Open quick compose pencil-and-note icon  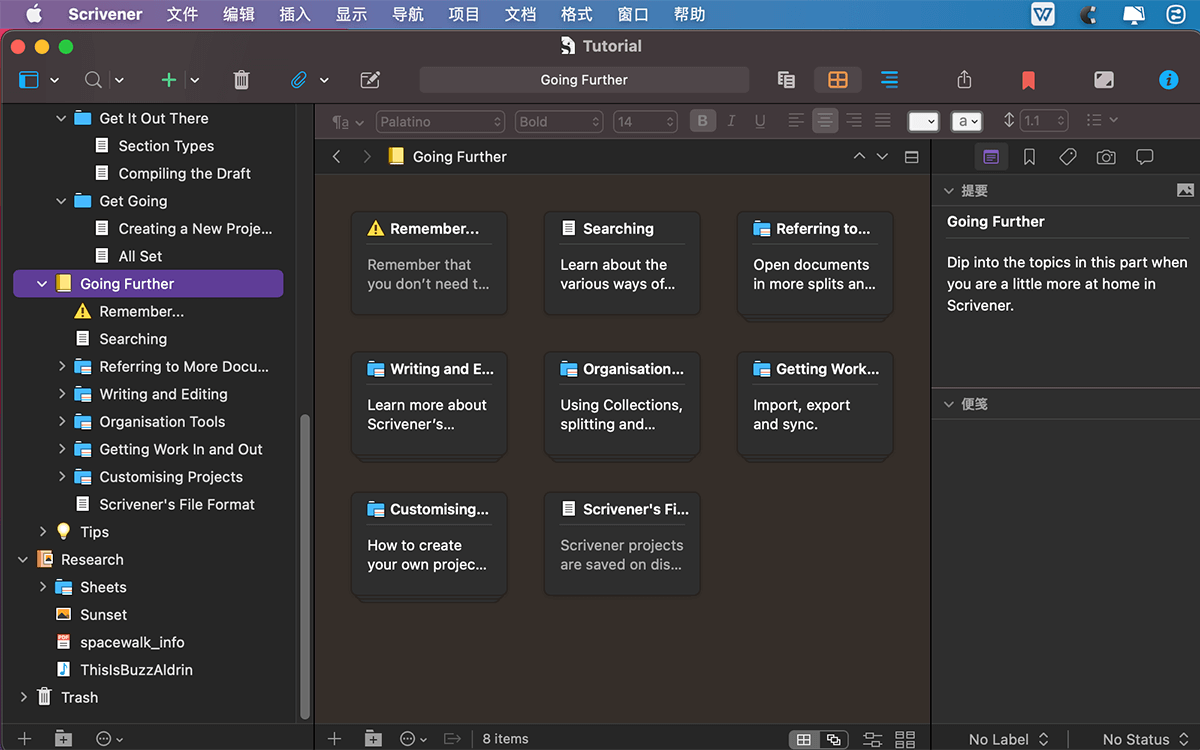(370, 80)
